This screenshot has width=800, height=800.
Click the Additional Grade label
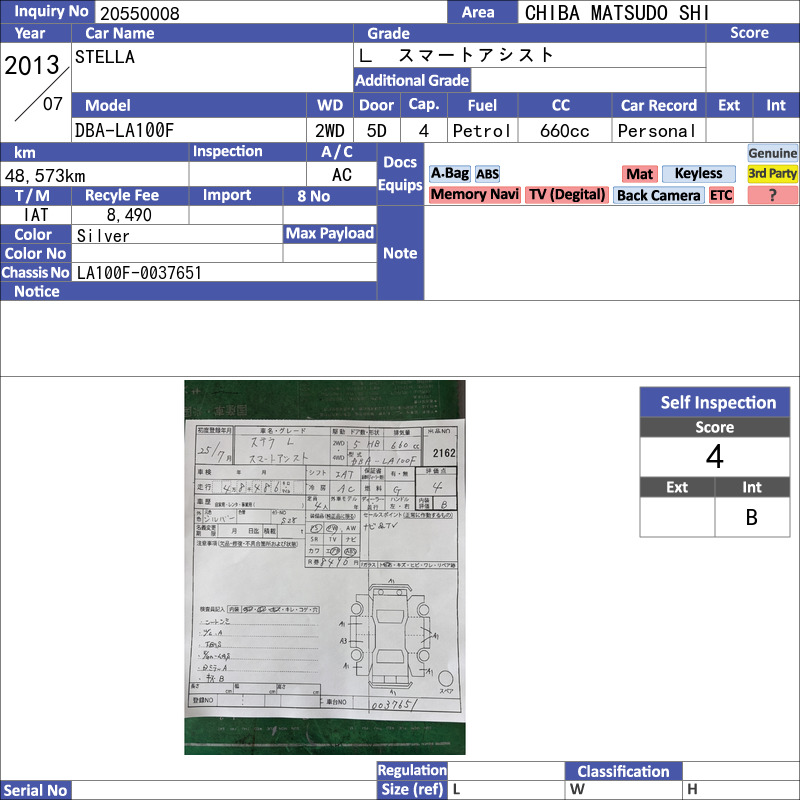pos(412,80)
